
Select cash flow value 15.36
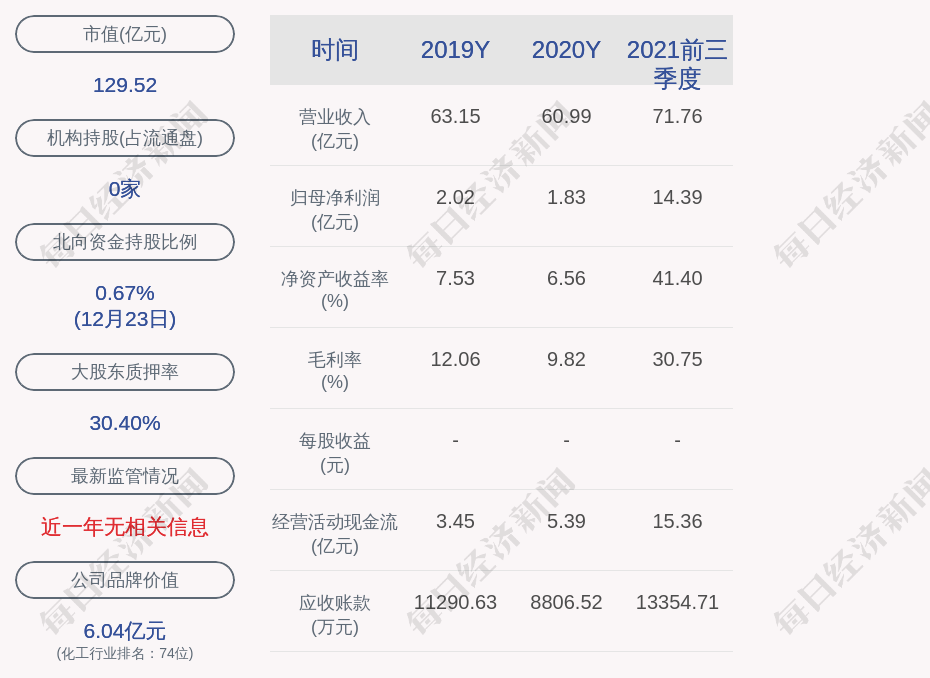point(677,521)
